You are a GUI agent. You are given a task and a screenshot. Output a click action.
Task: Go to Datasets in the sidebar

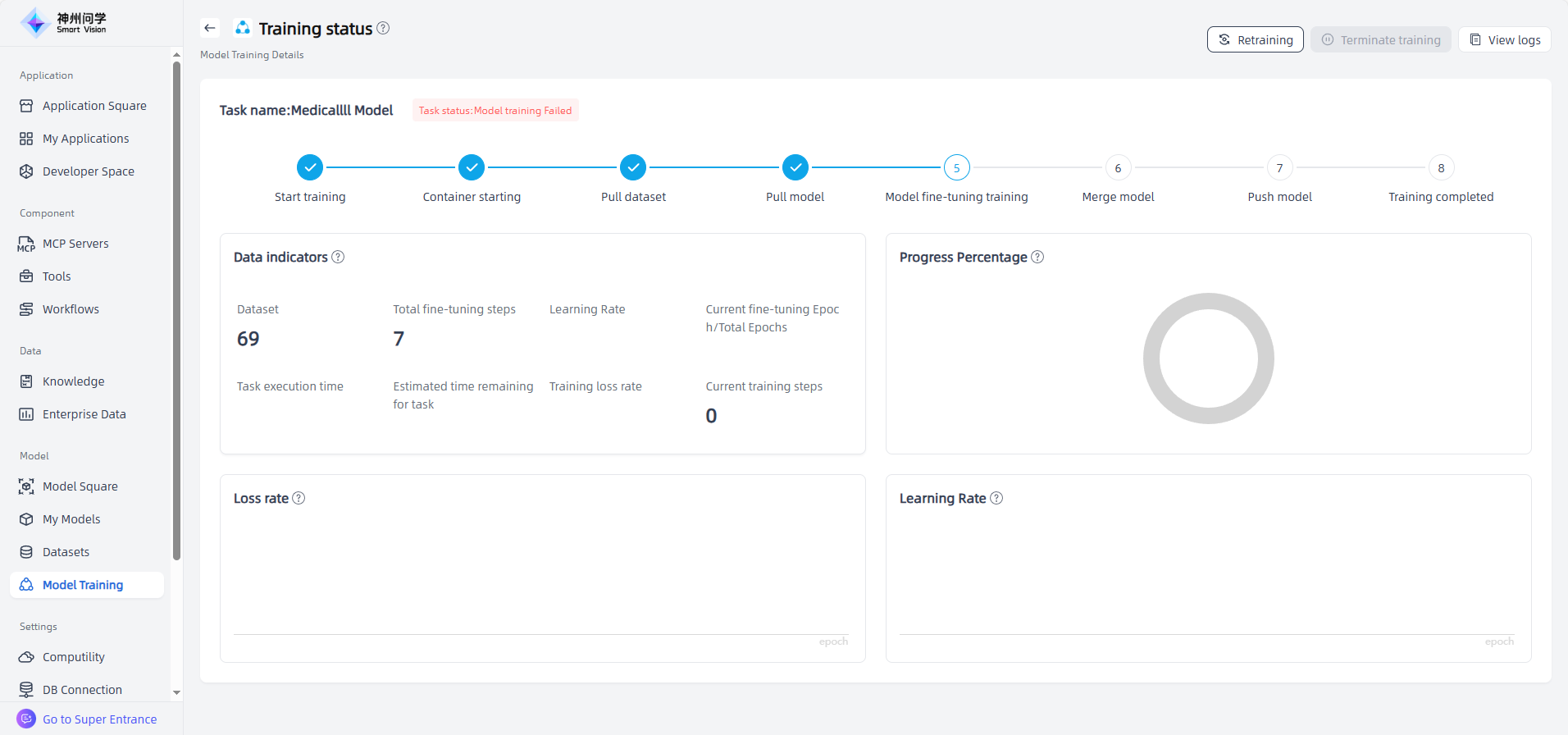point(66,552)
